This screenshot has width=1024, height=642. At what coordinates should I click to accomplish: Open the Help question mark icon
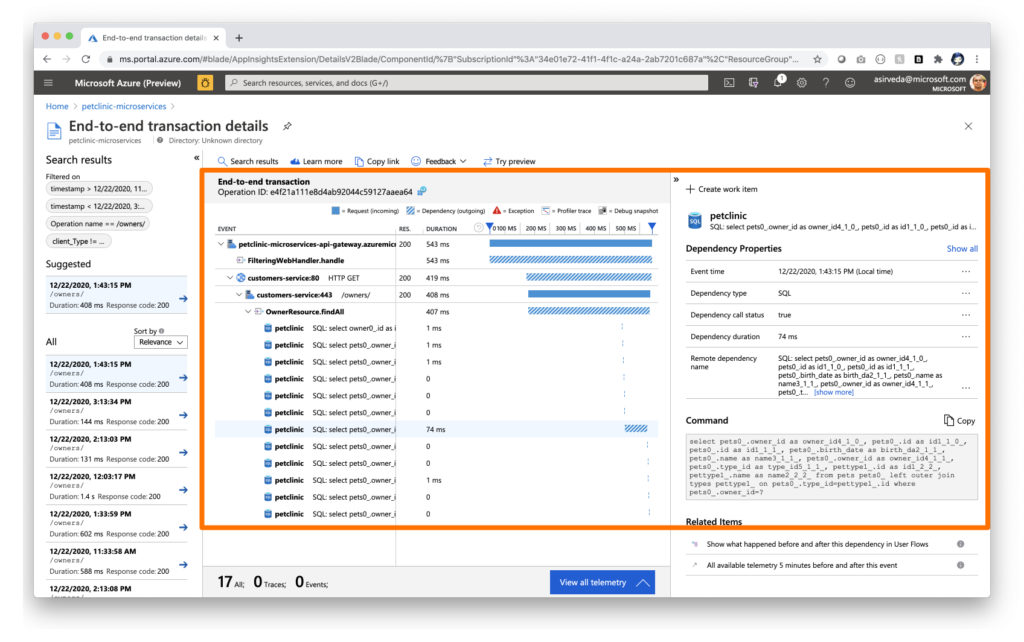tap(825, 82)
